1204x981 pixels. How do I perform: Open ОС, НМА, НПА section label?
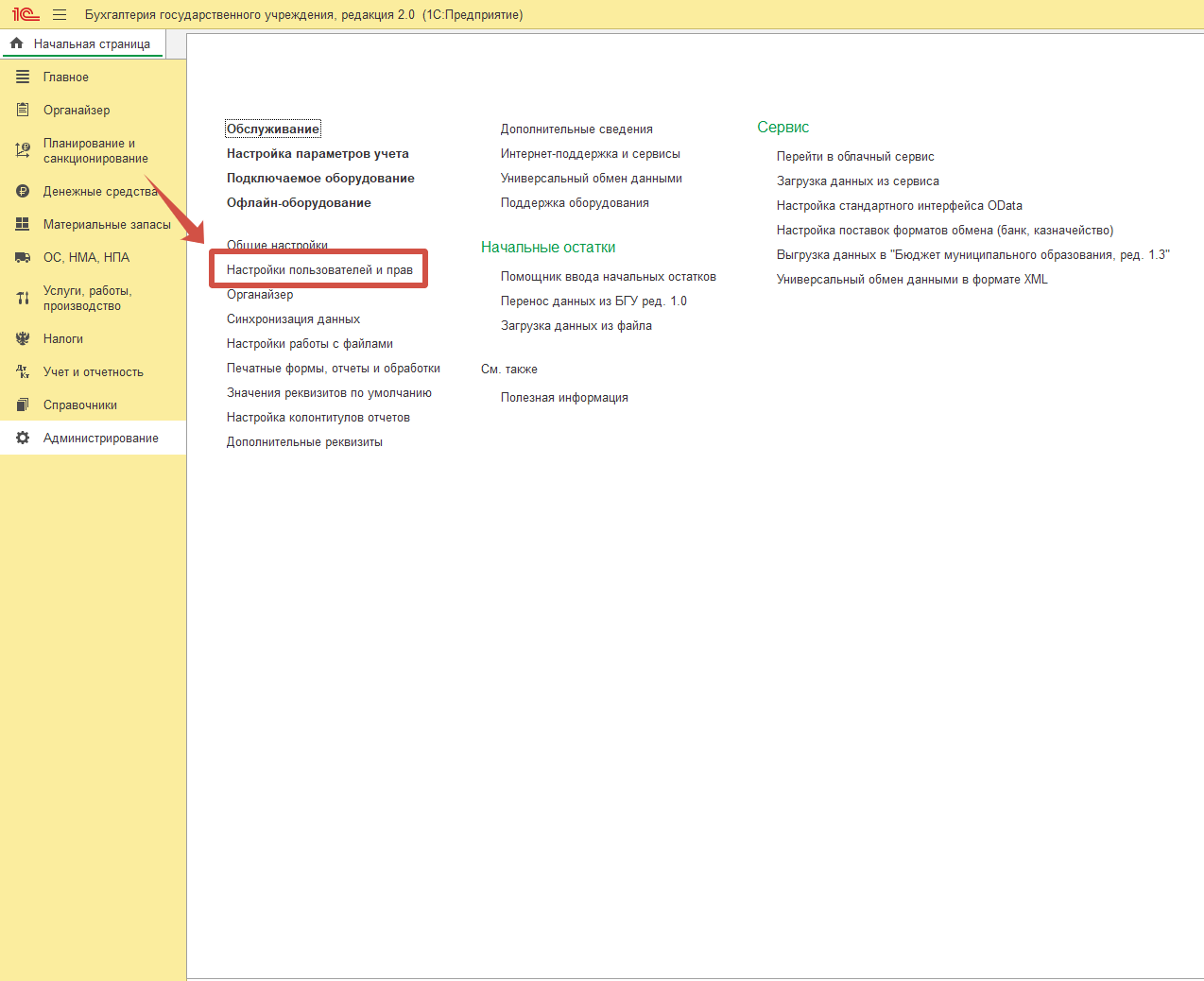pos(86,257)
